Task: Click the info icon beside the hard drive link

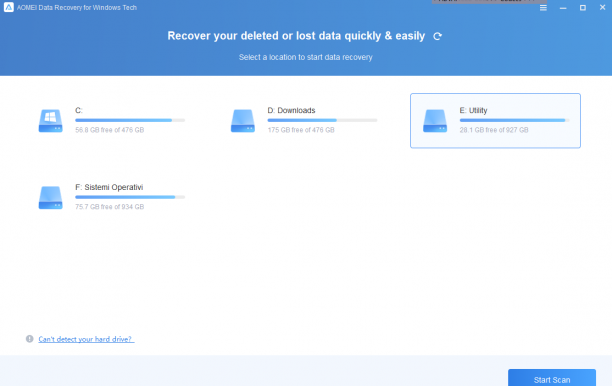Action: click(30, 339)
